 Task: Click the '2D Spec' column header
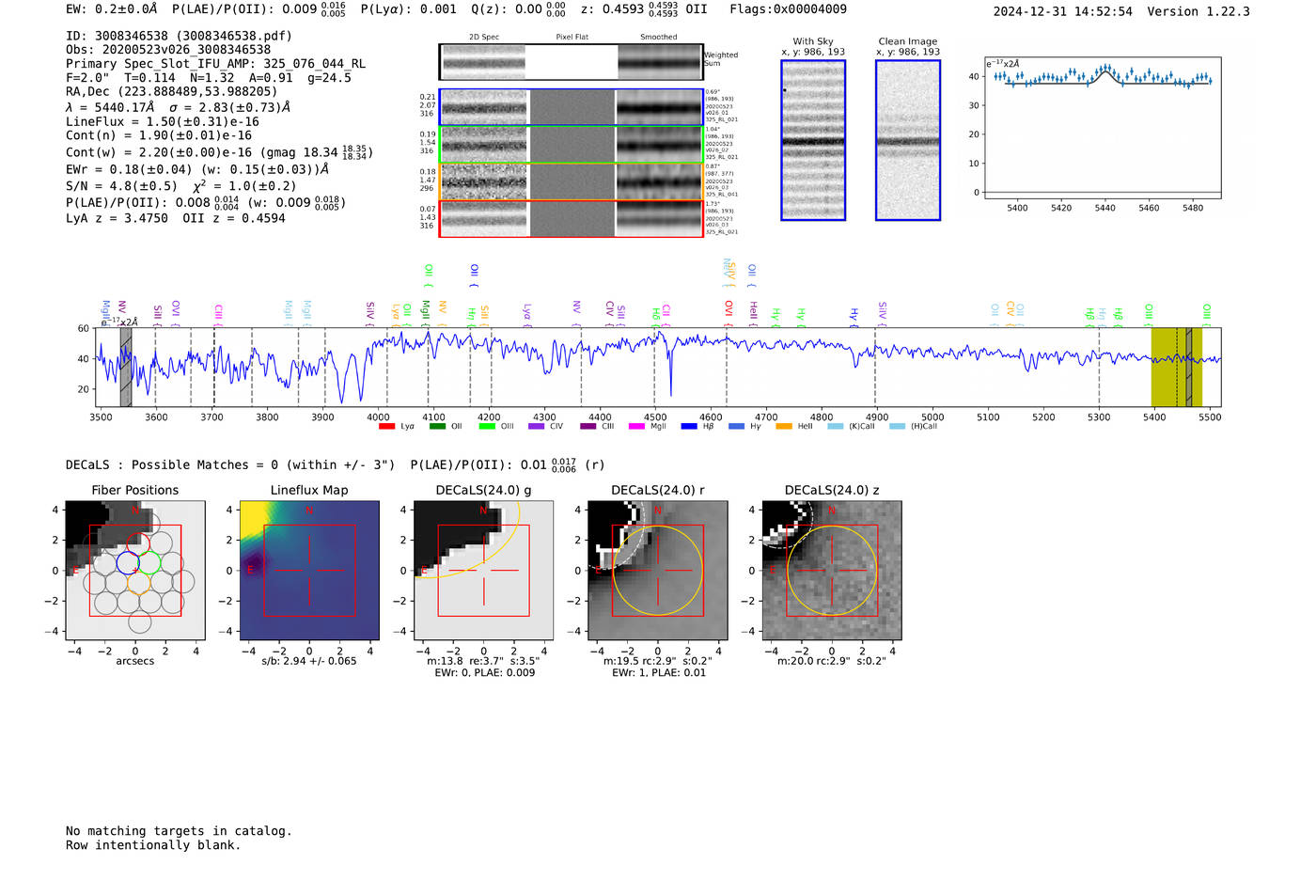pos(484,38)
